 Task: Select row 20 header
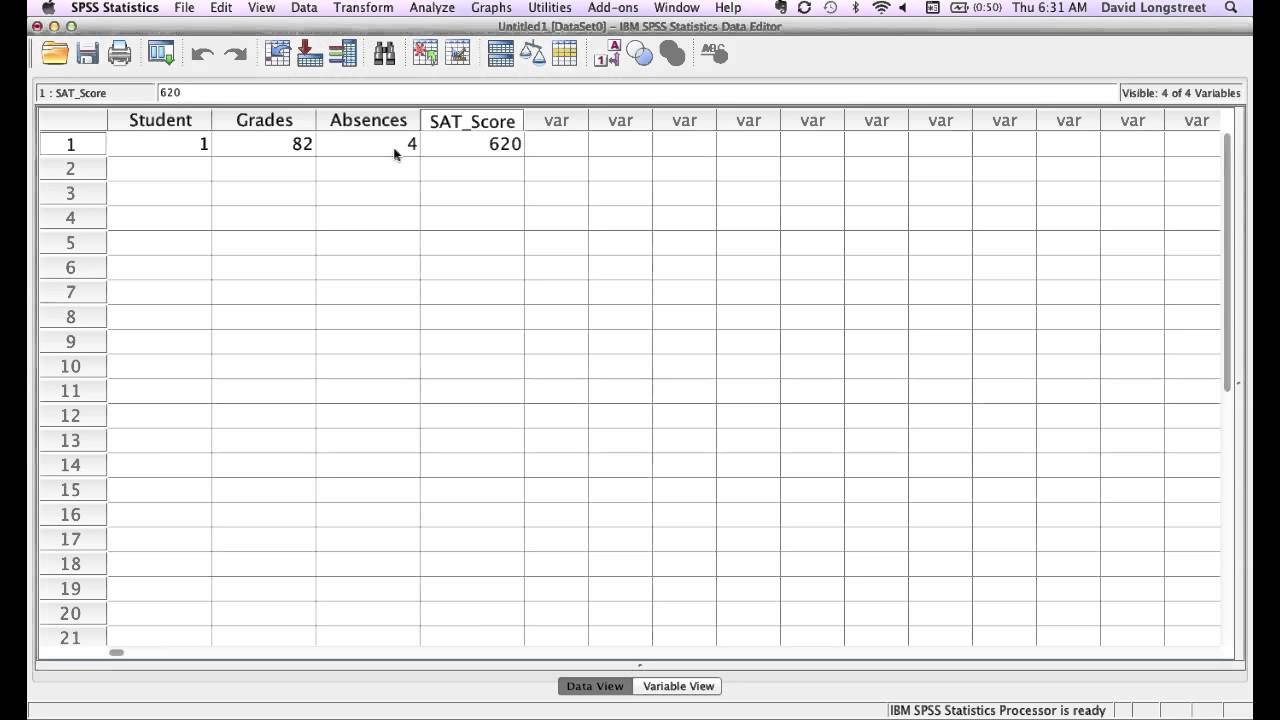click(x=71, y=613)
